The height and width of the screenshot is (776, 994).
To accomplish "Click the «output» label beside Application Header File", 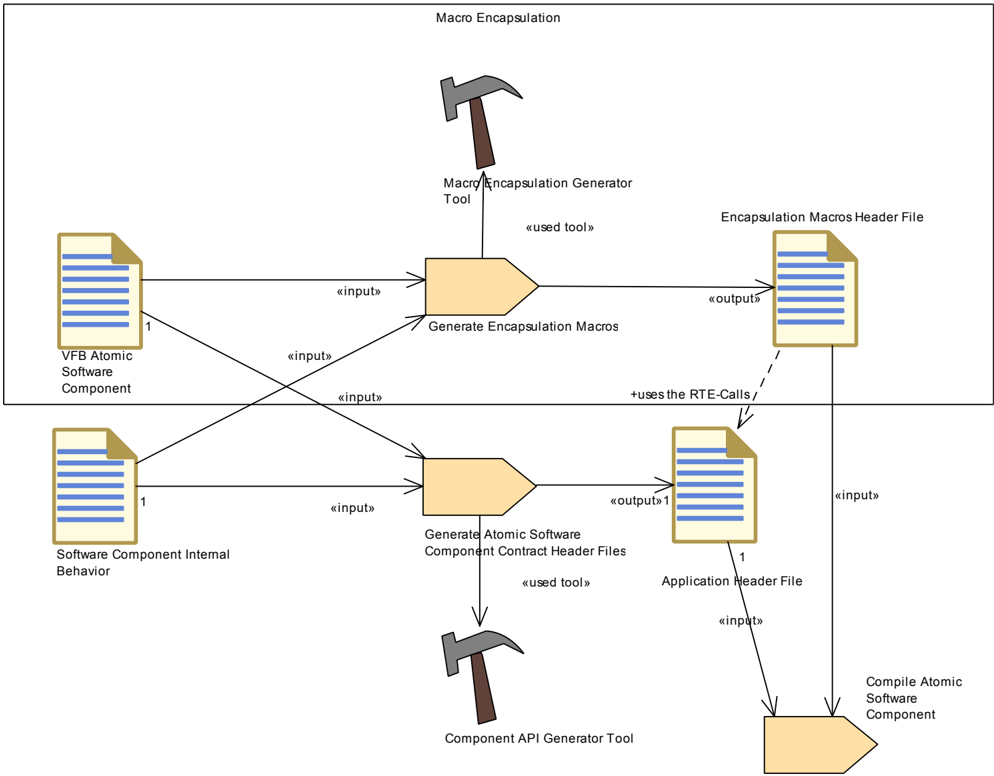I will tap(636, 501).
